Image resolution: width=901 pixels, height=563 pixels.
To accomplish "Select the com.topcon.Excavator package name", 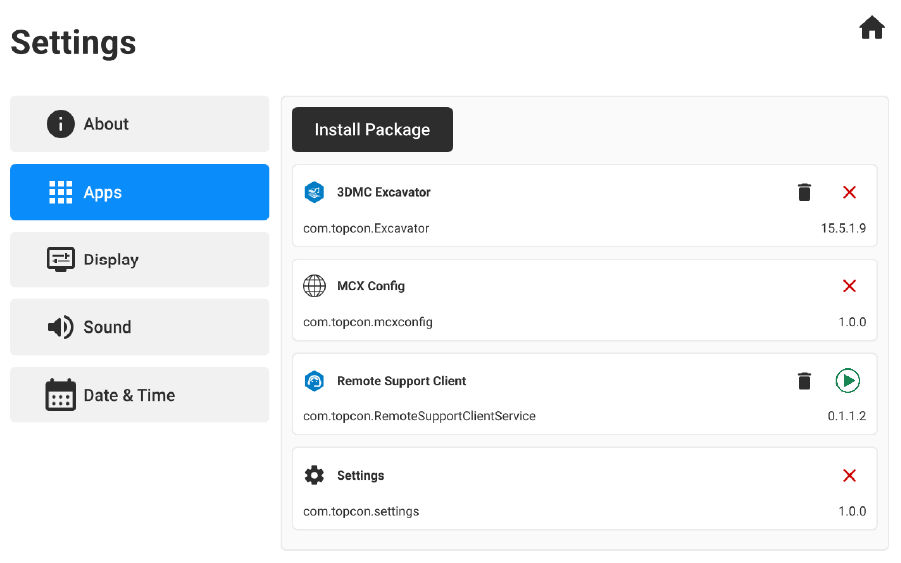I will pyautogui.click(x=366, y=228).
